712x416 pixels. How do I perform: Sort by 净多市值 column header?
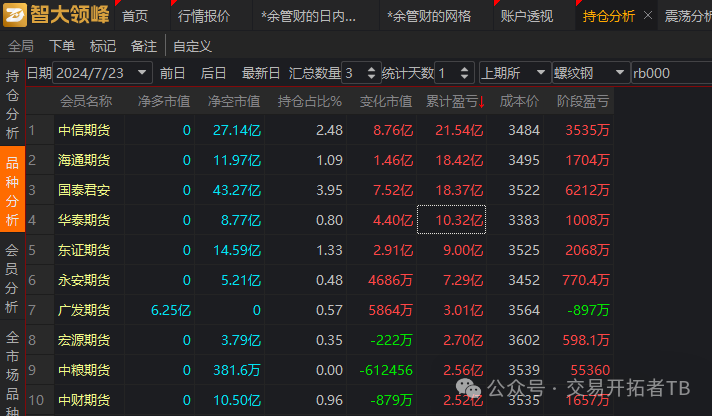[163, 101]
